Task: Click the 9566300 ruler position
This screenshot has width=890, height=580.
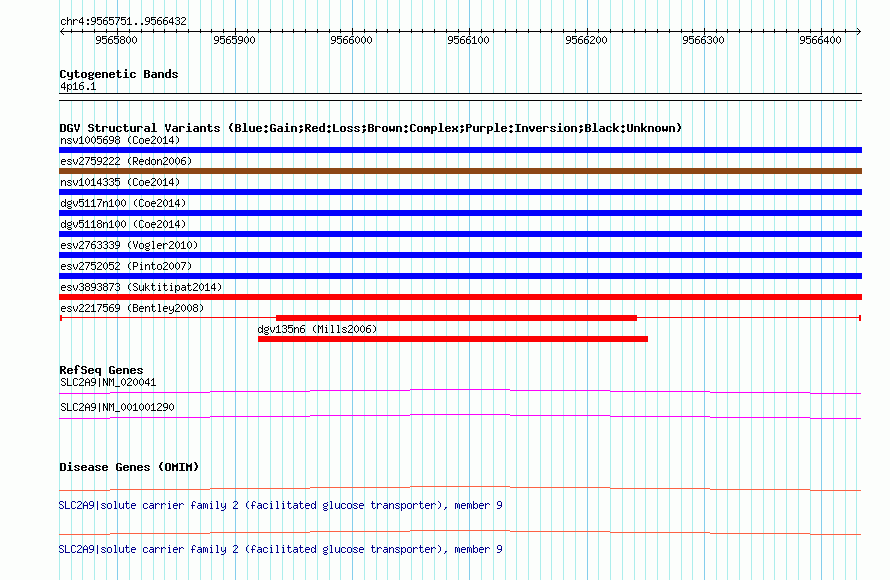Action: (703, 40)
